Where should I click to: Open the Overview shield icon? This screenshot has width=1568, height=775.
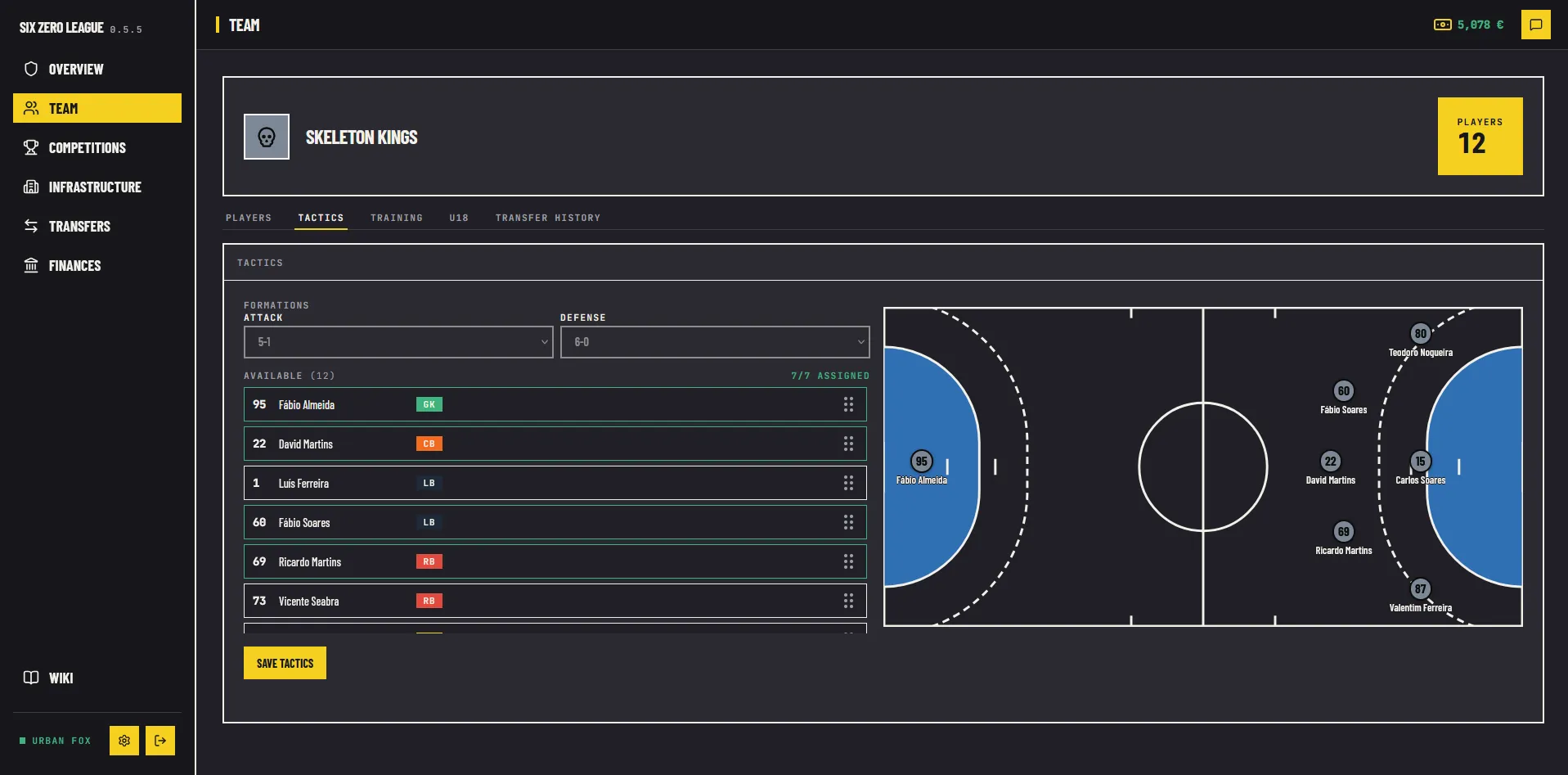(31, 69)
